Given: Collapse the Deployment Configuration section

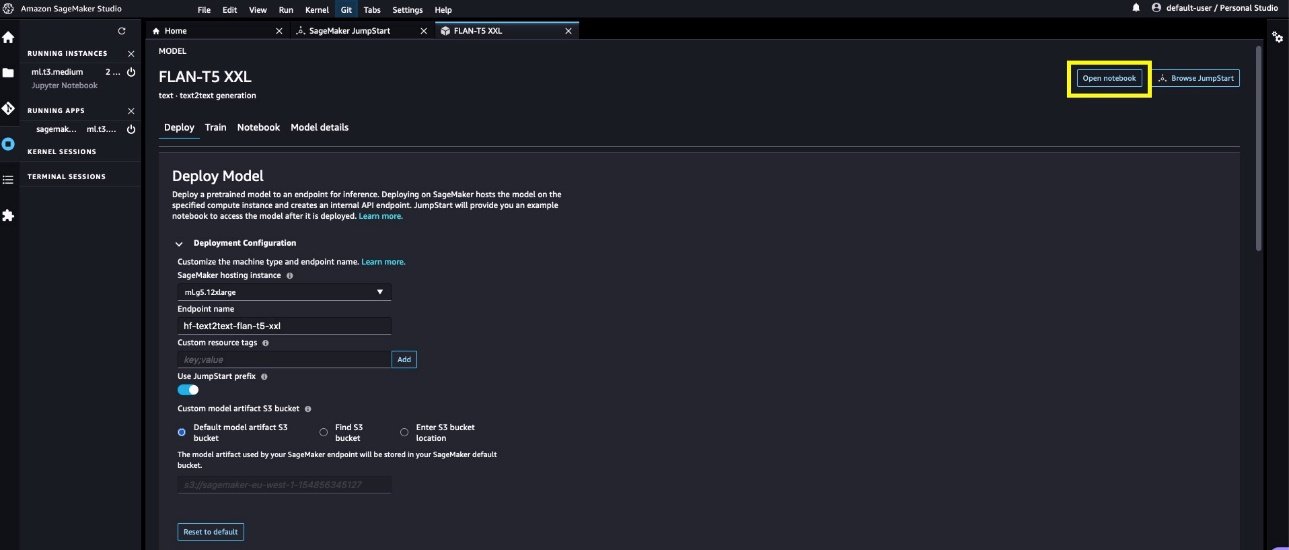Looking at the screenshot, I should [x=179, y=243].
